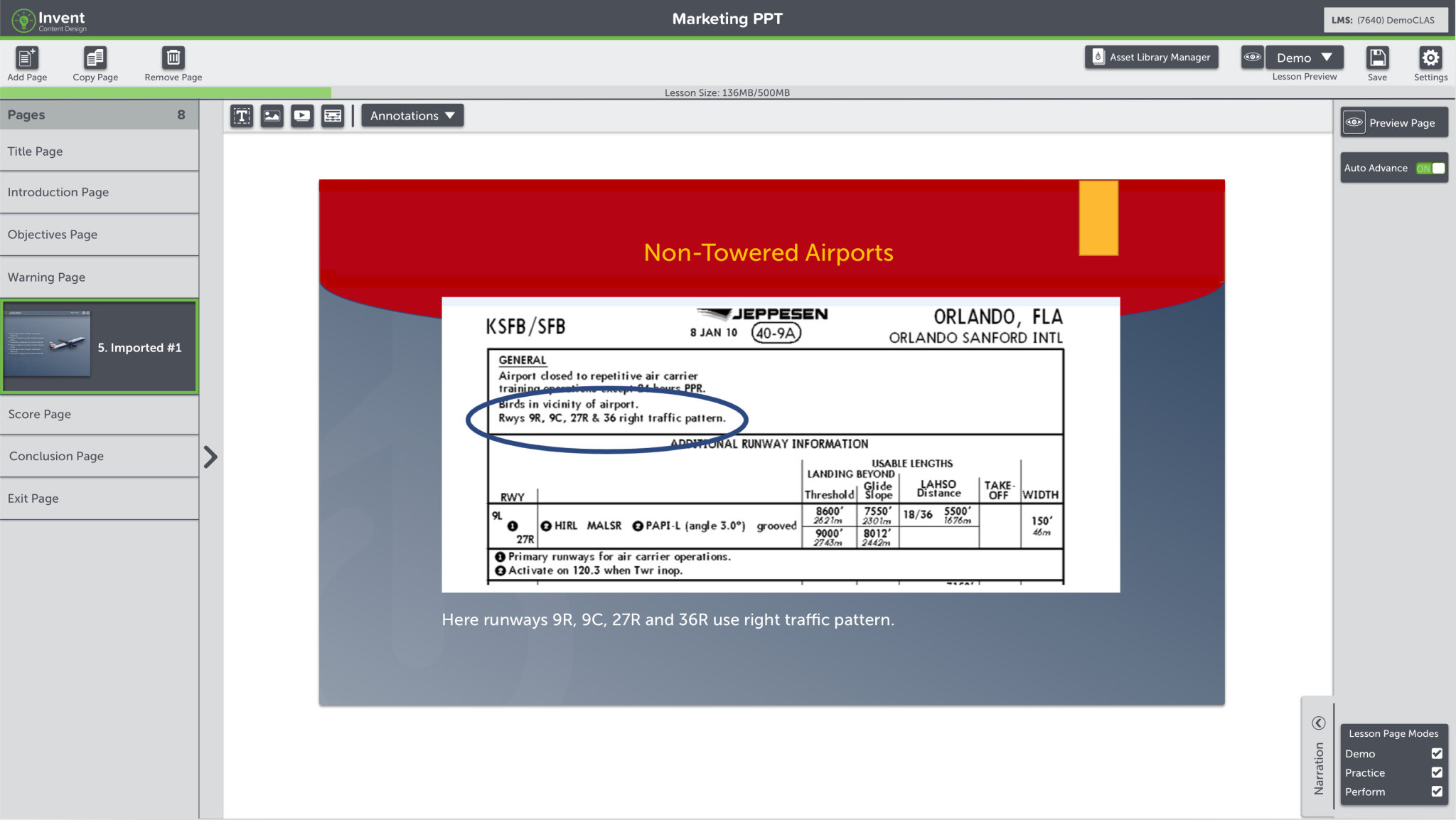Select Objectives Page
Image resolution: width=1456 pixels, height=820 pixels.
(100, 234)
